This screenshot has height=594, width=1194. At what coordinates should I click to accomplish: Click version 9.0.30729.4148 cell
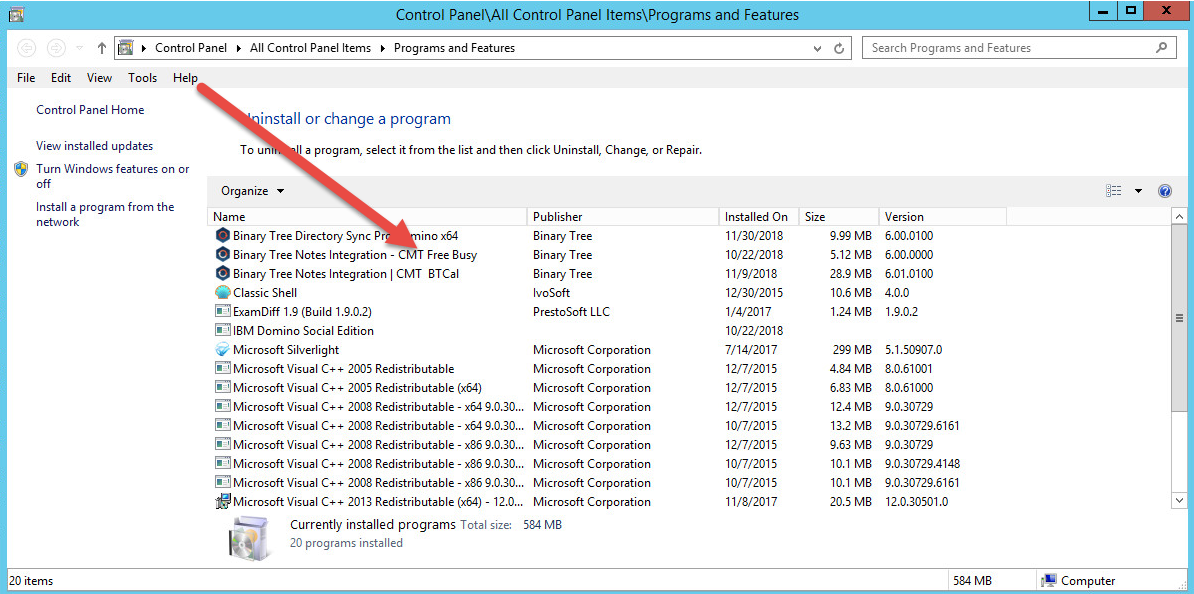tap(921, 464)
